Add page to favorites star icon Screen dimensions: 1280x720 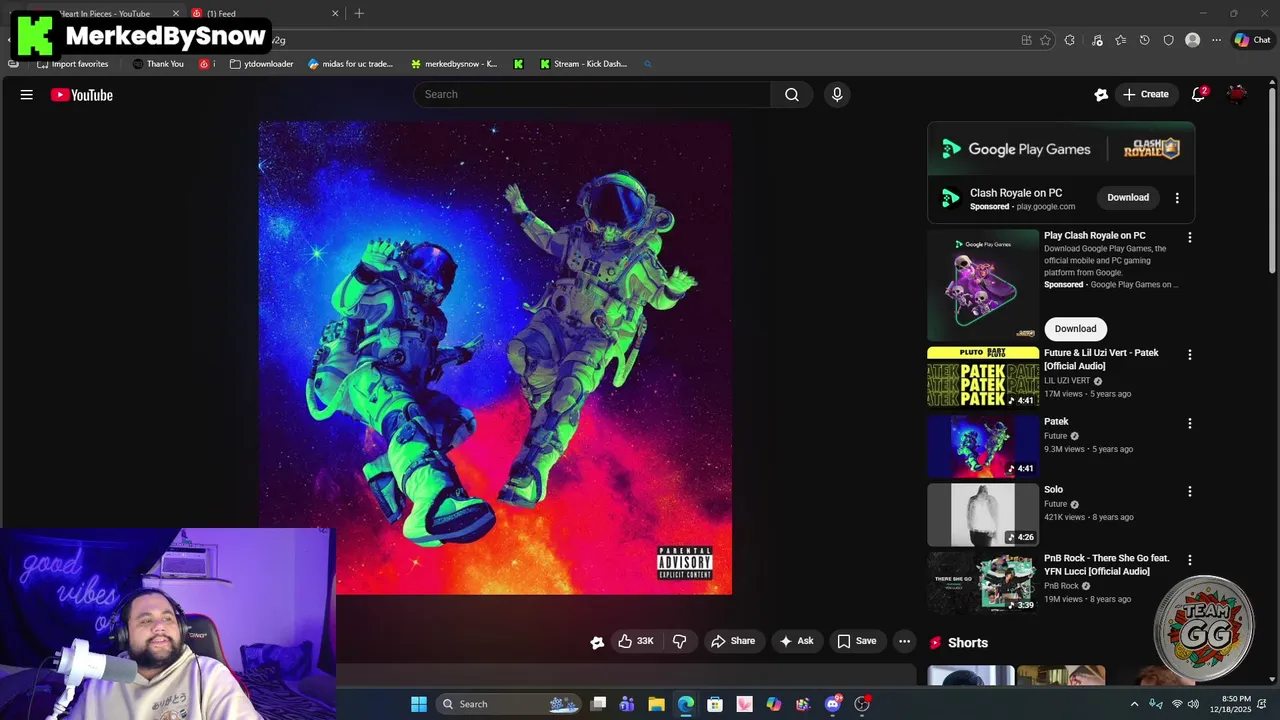click(x=1045, y=40)
